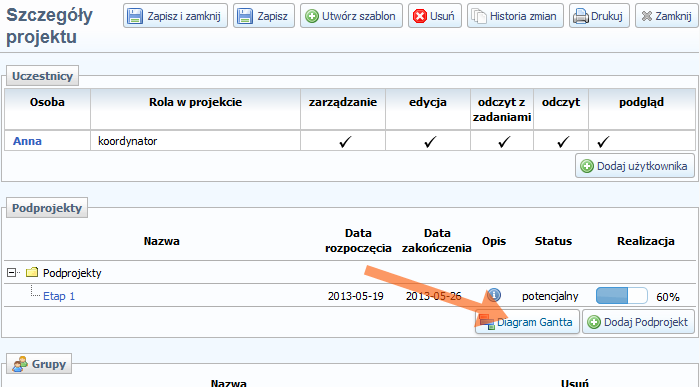Image resolution: width=700 pixels, height=387 pixels.
Task: Open Historia zmian change history
Action: (515, 16)
